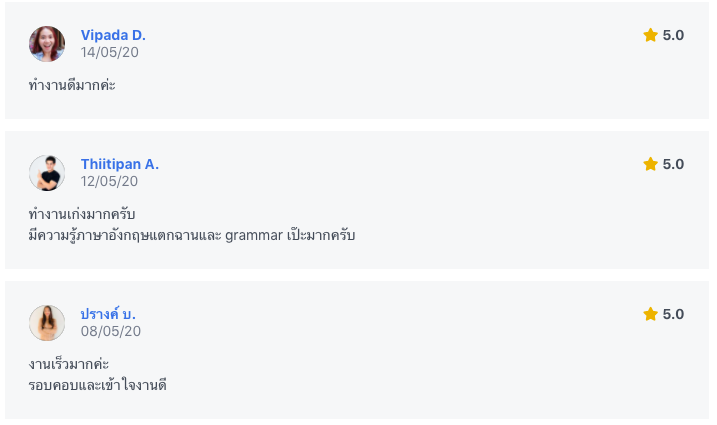Select ปรางค์ บ.'s 5.0 rating number
This screenshot has height=425, width=717.
tap(673, 314)
